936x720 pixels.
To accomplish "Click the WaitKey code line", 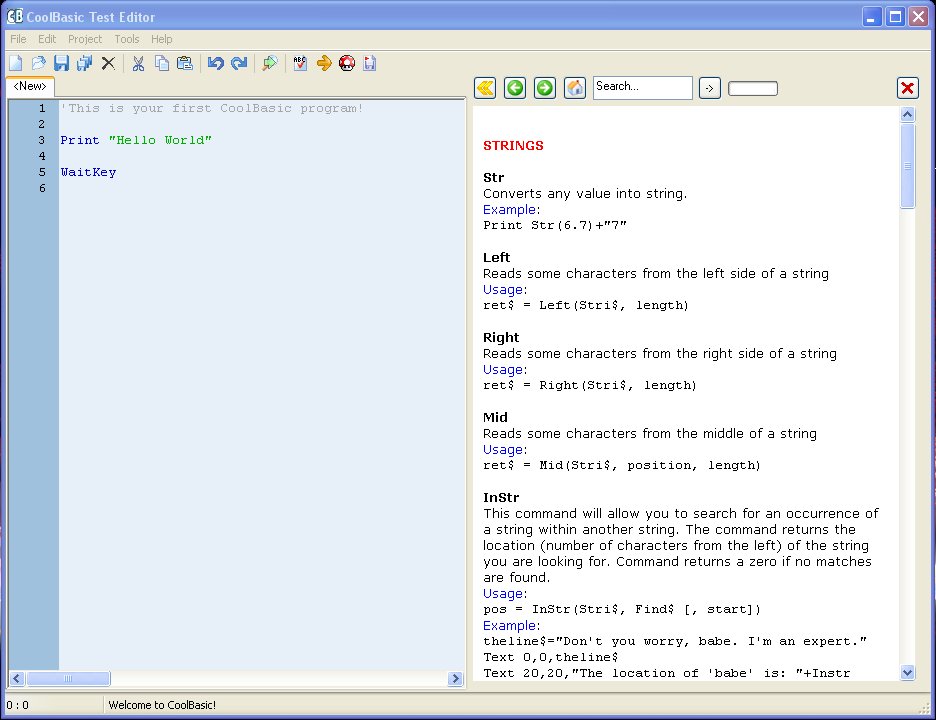I will (x=88, y=172).
